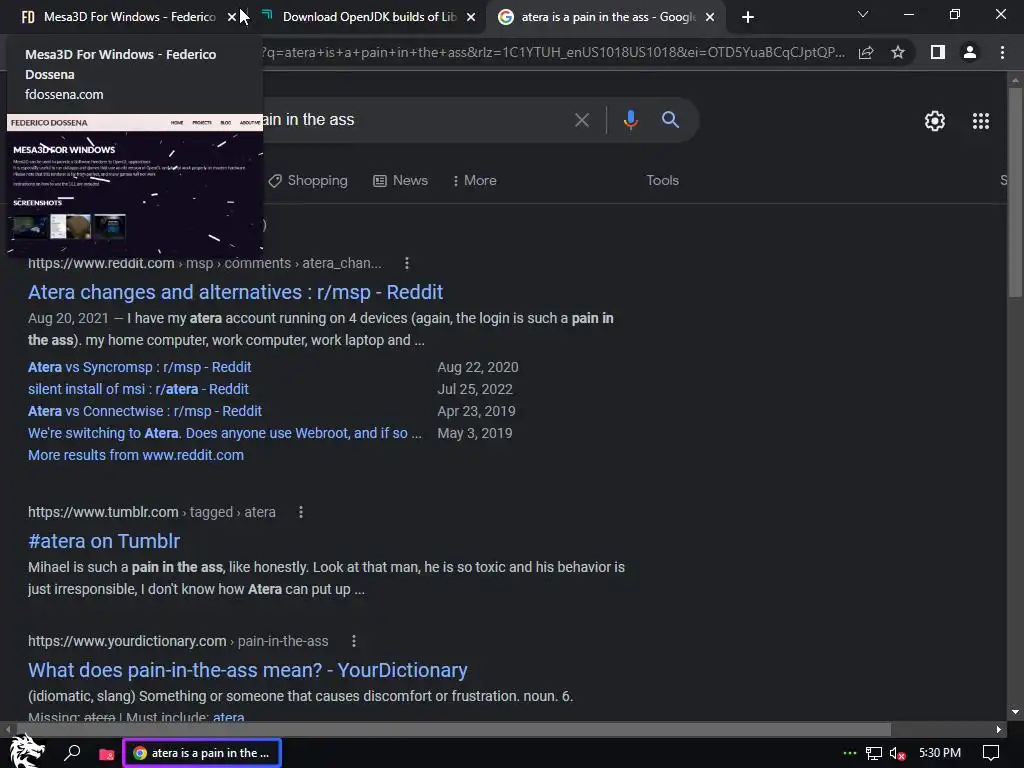Open the network tray icon

[874, 754]
